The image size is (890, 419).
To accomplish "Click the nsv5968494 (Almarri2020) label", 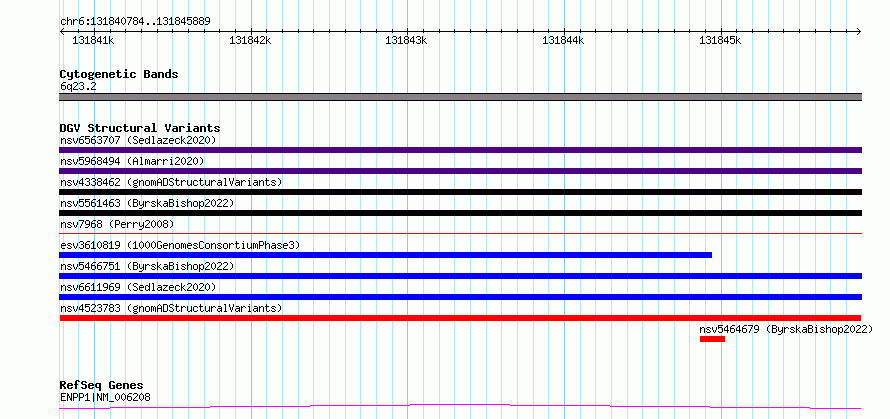I will click(132, 161).
